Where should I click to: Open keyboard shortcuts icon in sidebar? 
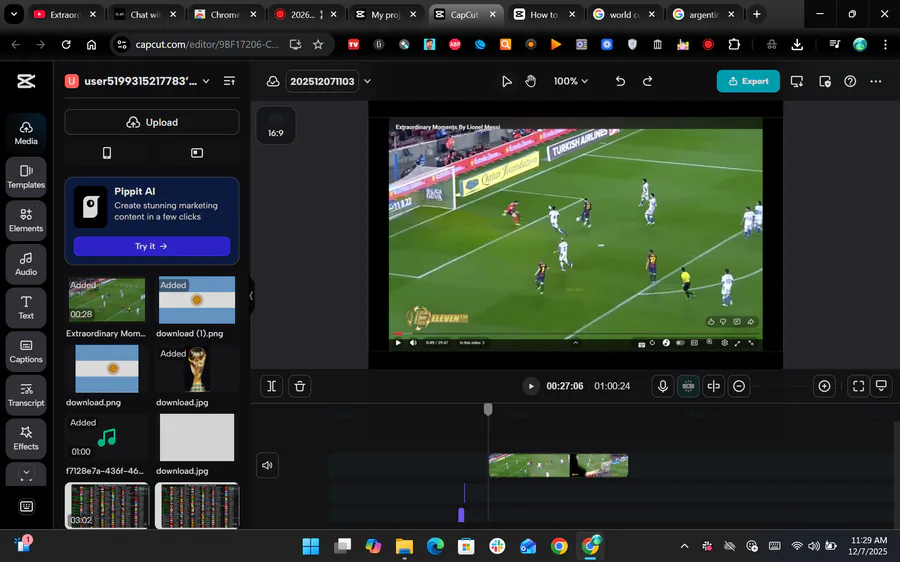coord(26,506)
